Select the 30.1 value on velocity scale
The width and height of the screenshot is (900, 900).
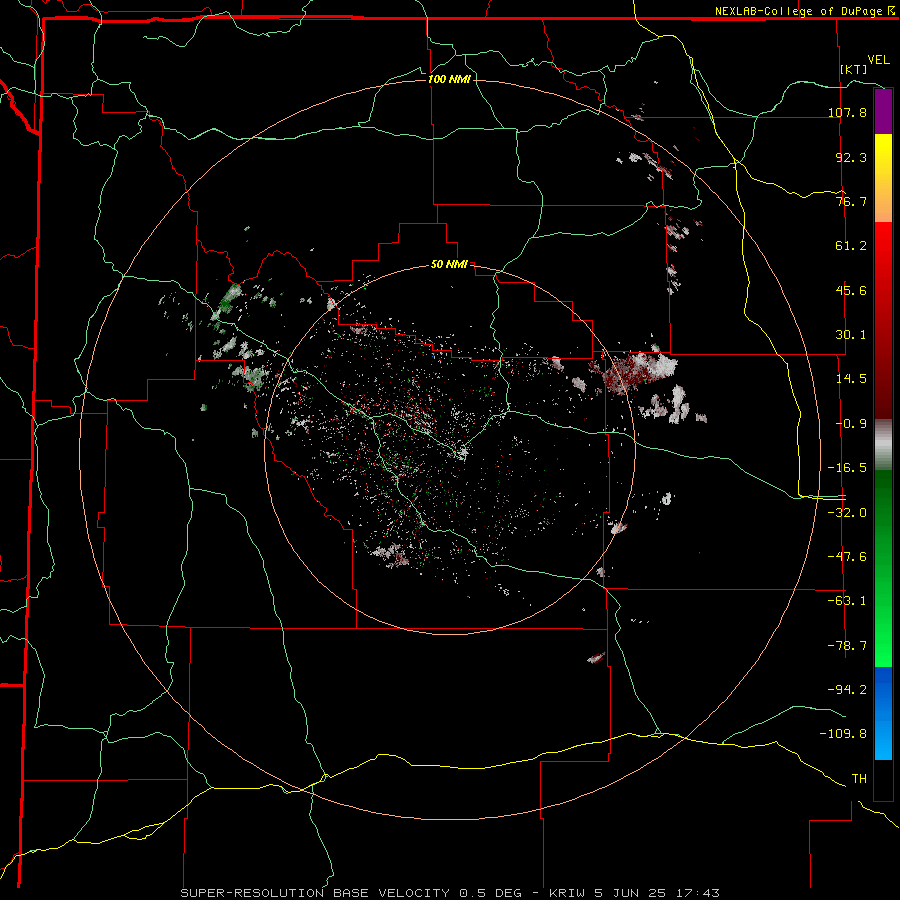tap(851, 335)
